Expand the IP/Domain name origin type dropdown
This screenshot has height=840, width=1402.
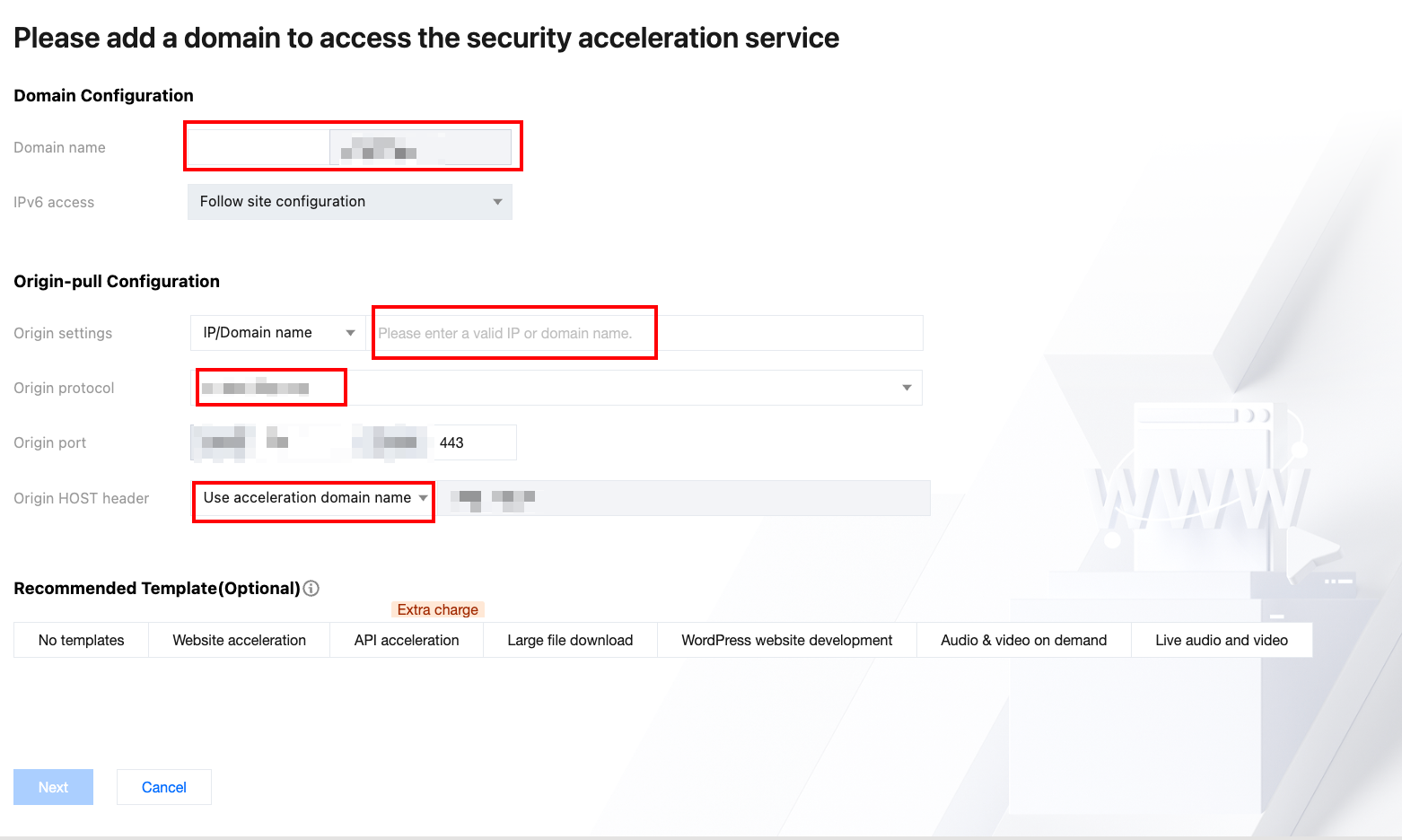point(278,333)
